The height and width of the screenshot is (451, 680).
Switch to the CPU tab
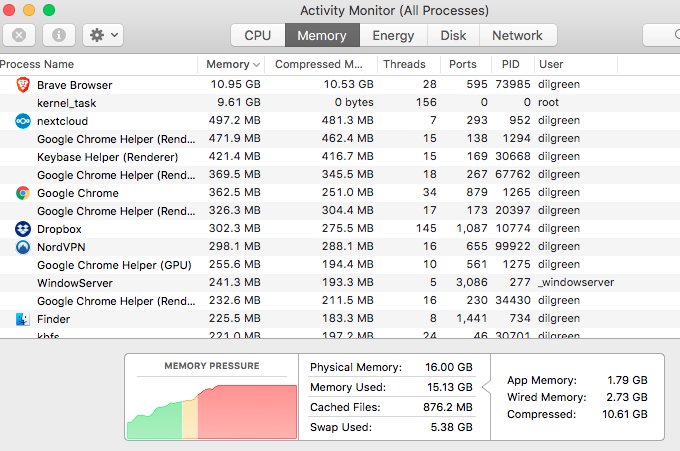tap(258, 35)
